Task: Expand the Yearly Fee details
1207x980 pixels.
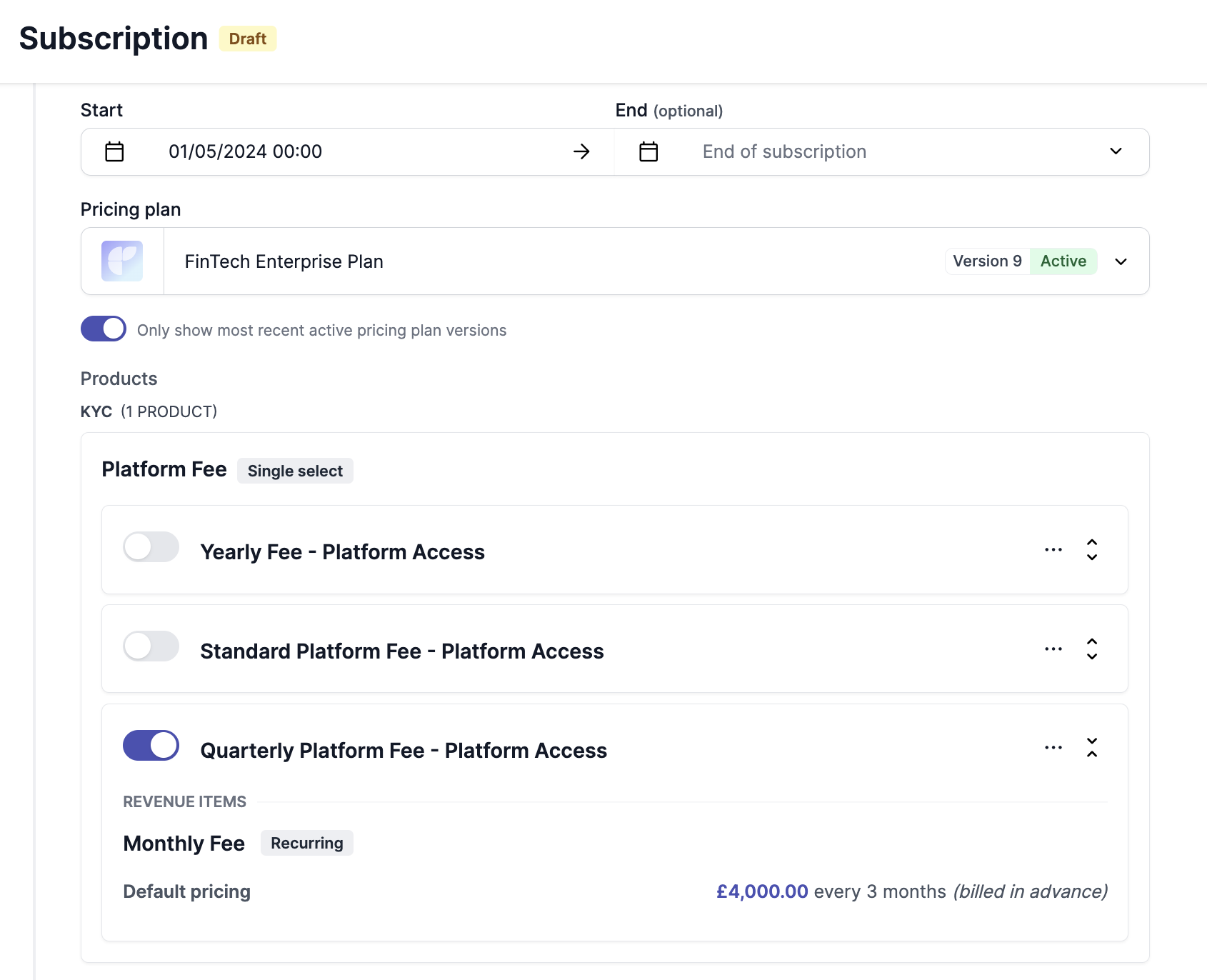Action: click(1092, 549)
